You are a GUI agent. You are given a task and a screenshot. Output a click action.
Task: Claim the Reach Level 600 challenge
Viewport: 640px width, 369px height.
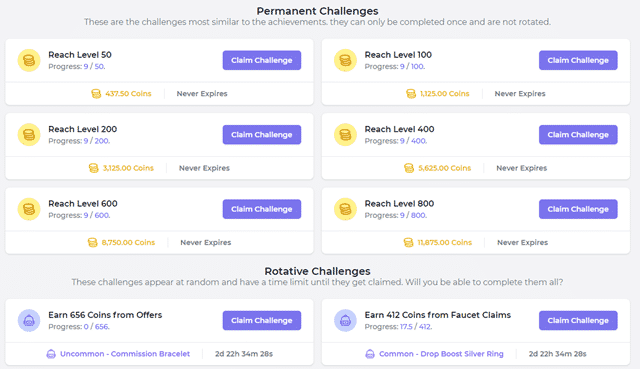coord(262,209)
